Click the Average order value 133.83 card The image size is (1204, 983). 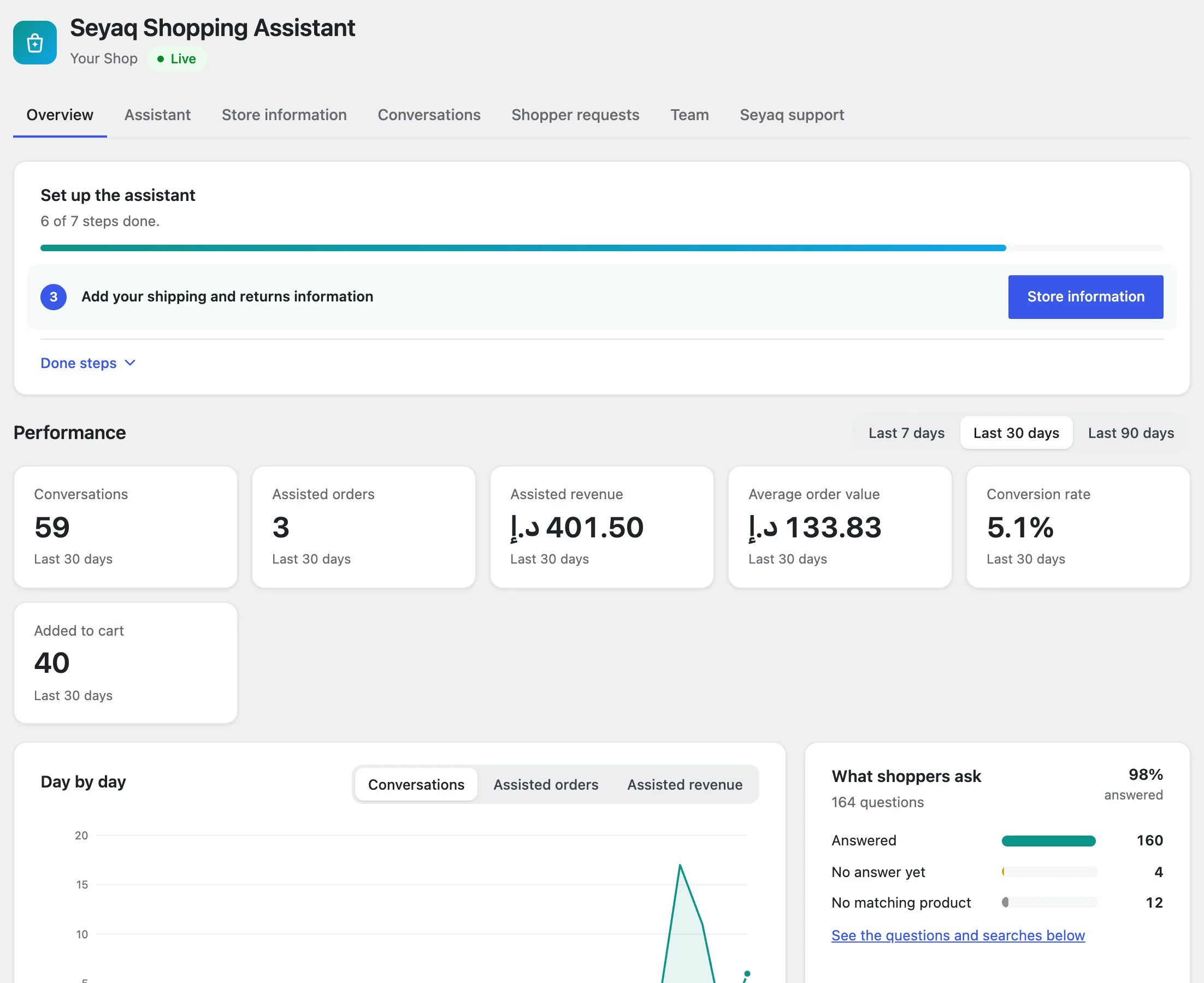point(840,526)
